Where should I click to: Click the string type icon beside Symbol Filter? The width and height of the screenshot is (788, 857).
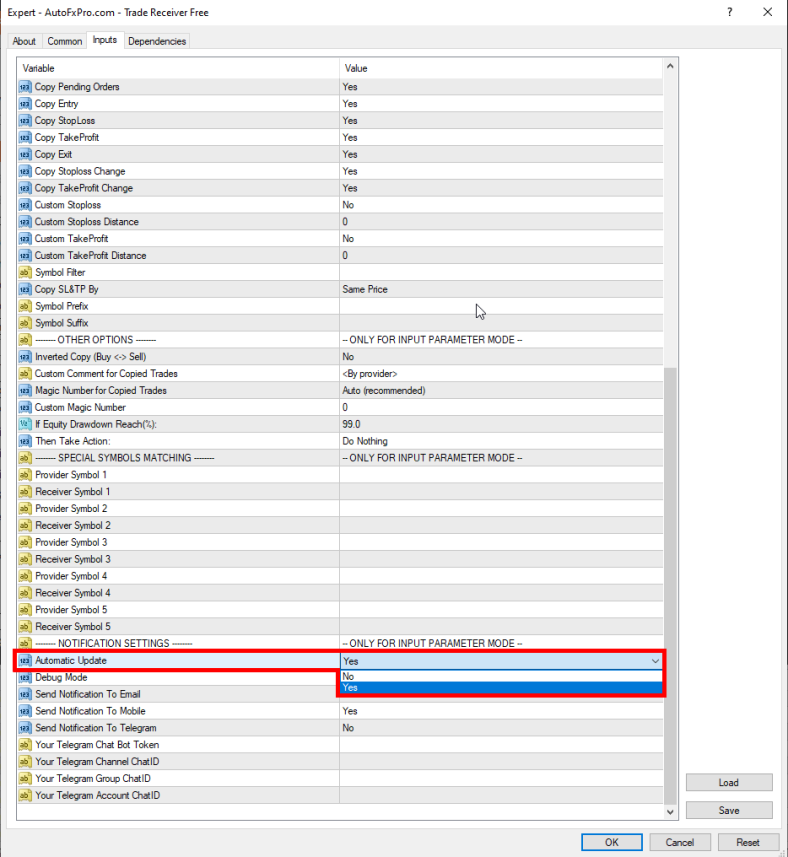(x=25, y=272)
